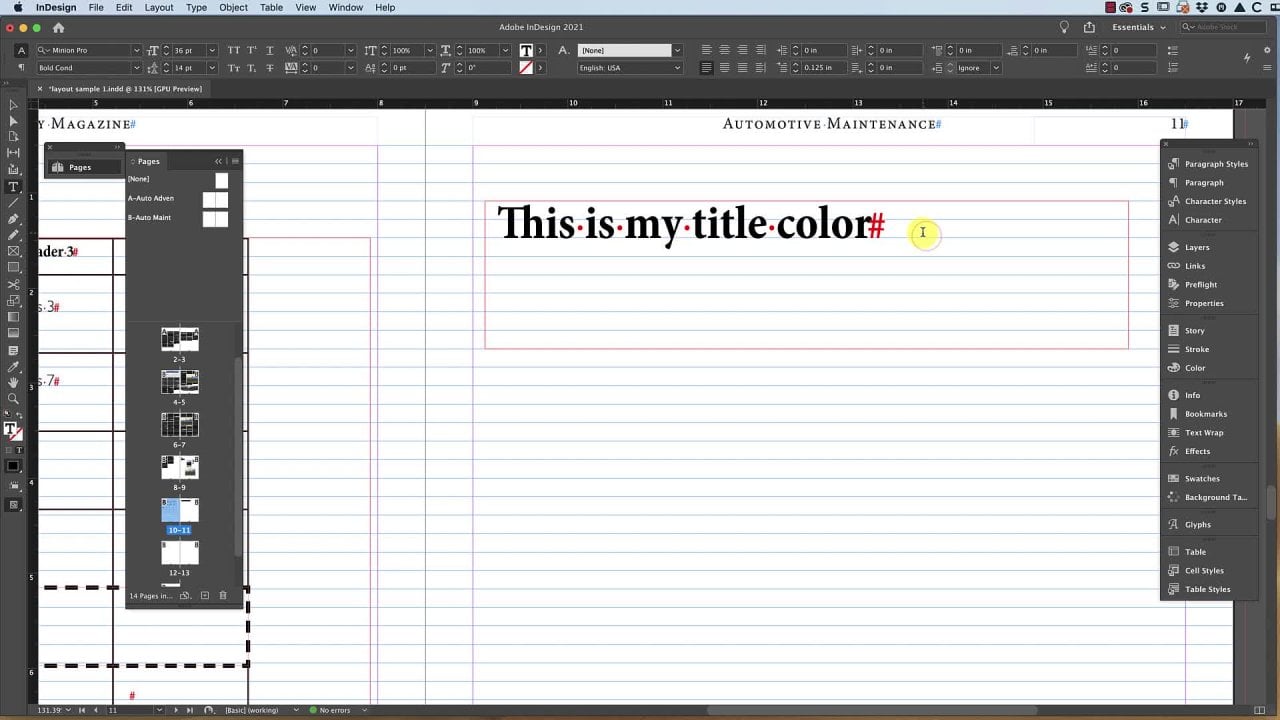Pick the Eyedropper tool
Screen dimensions: 1280x720
(13, 367)
